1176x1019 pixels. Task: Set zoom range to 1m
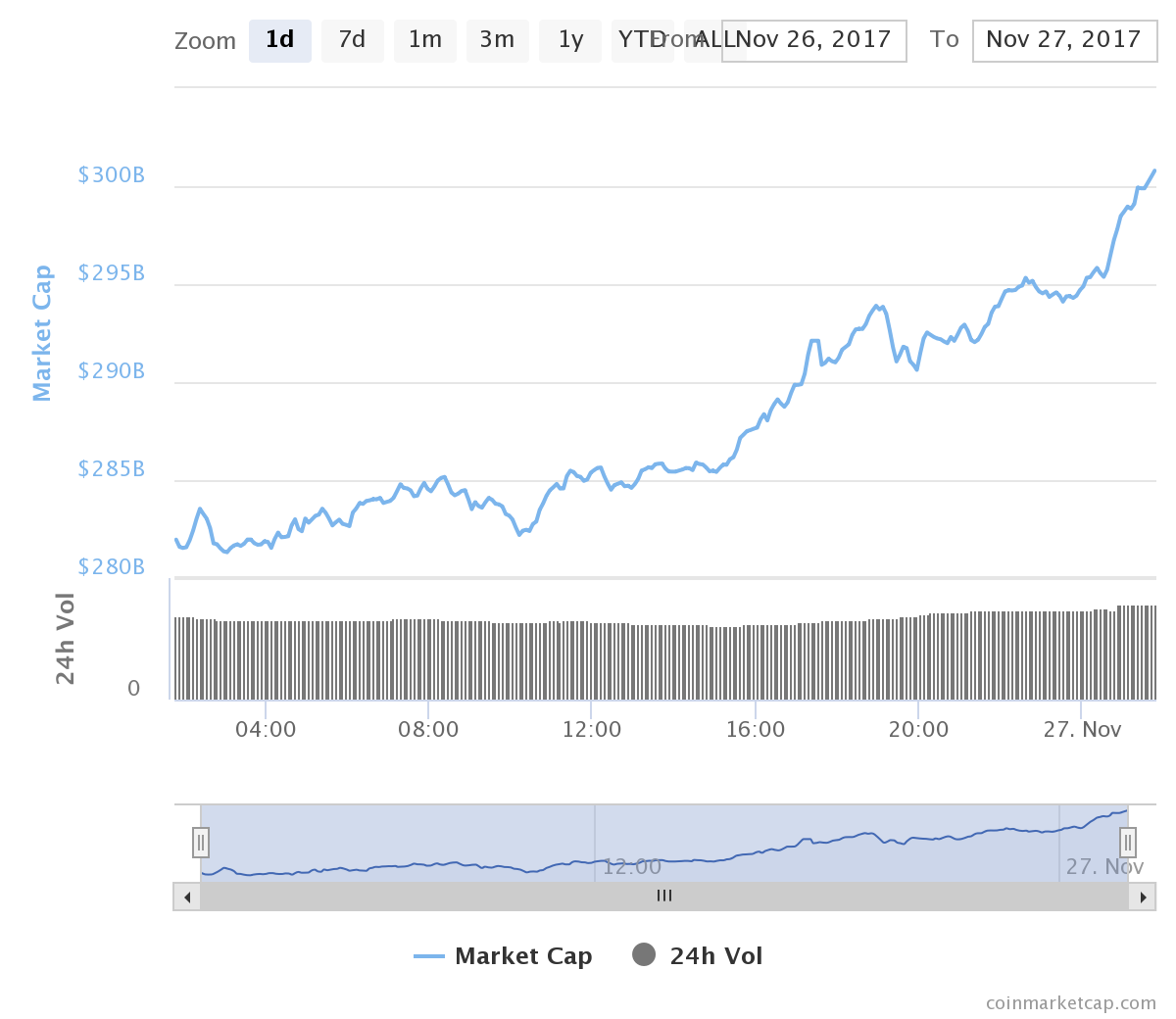click(x=424, y=40)
